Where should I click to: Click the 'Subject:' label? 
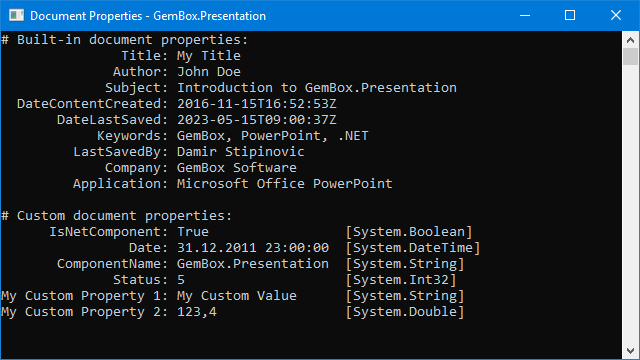coord(136,88)
